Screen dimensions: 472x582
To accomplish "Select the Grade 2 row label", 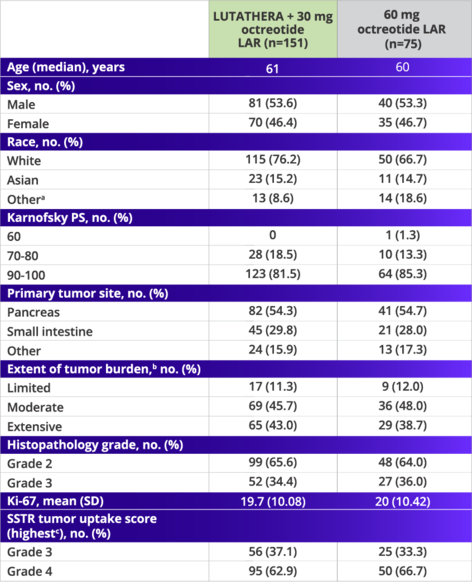I will tap(30, 464).
